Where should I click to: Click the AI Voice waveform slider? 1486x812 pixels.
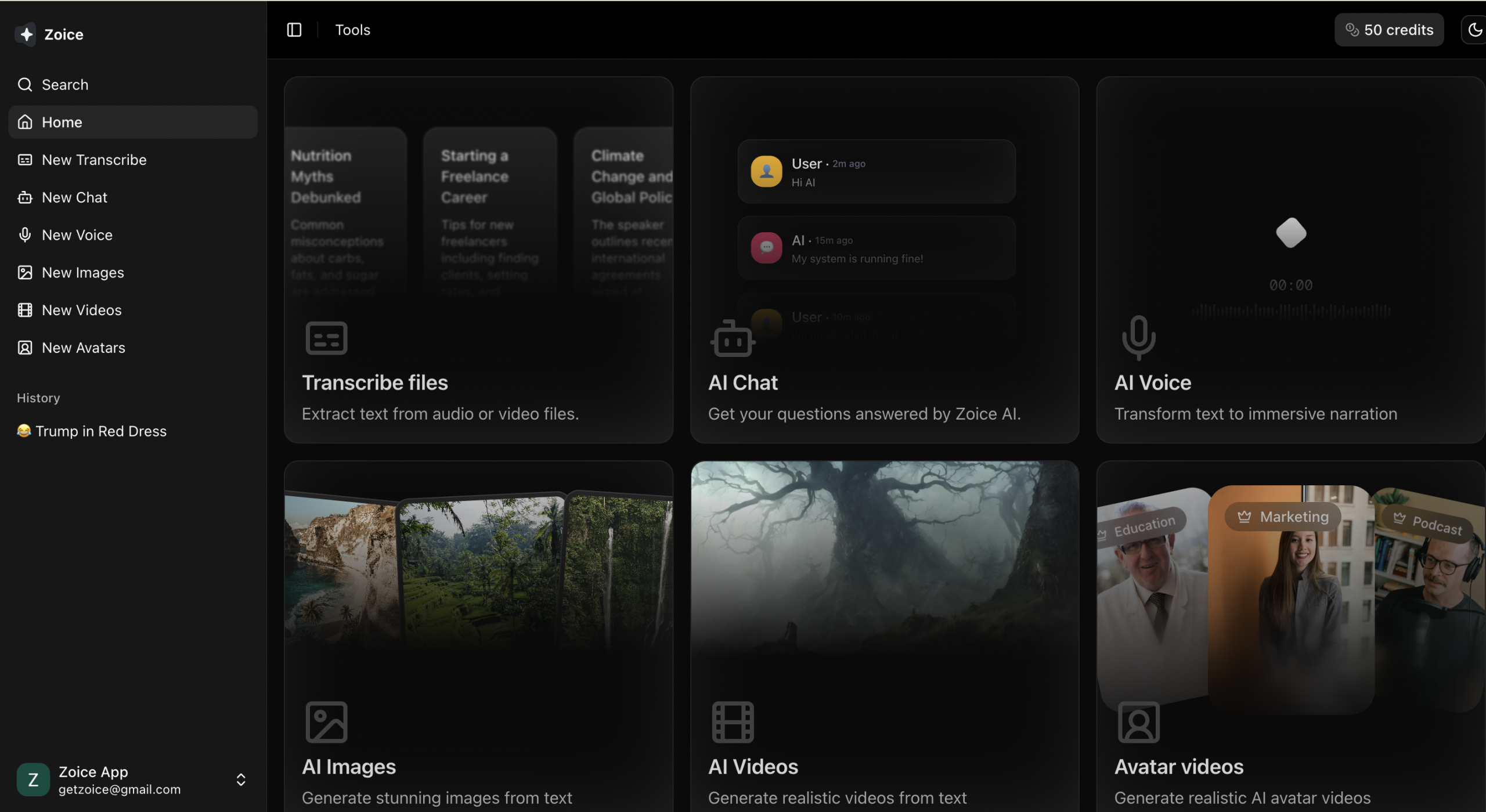pyautogui.click(x=1290, y=311)
